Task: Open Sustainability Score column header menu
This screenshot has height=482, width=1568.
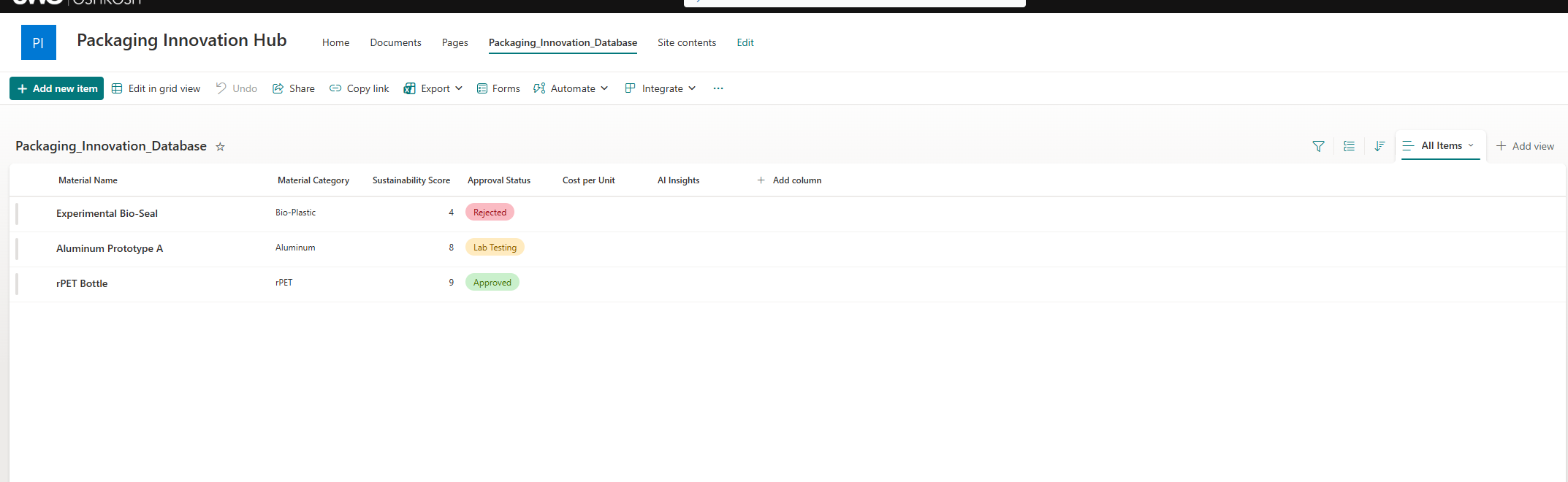Action: [411, 180]
